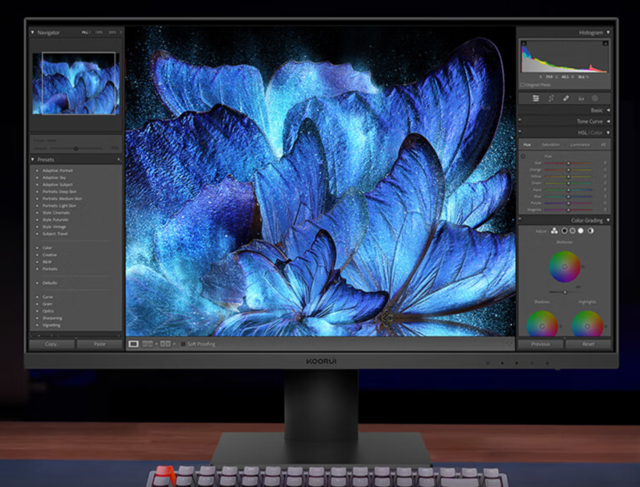Click the Paste button
Screen dimensions: 640x487
tap(100, 344)
